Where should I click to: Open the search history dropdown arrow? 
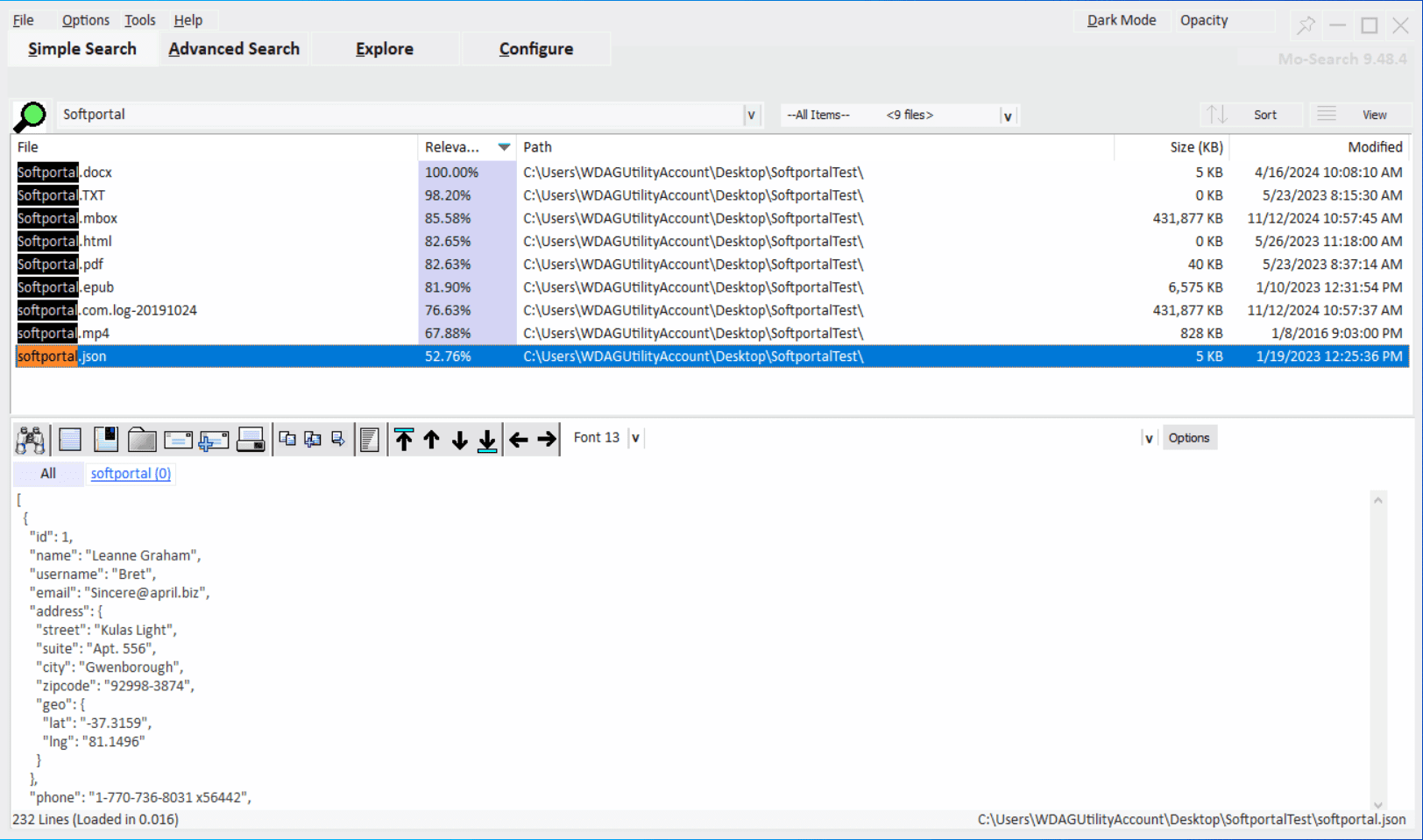(751, 115)
